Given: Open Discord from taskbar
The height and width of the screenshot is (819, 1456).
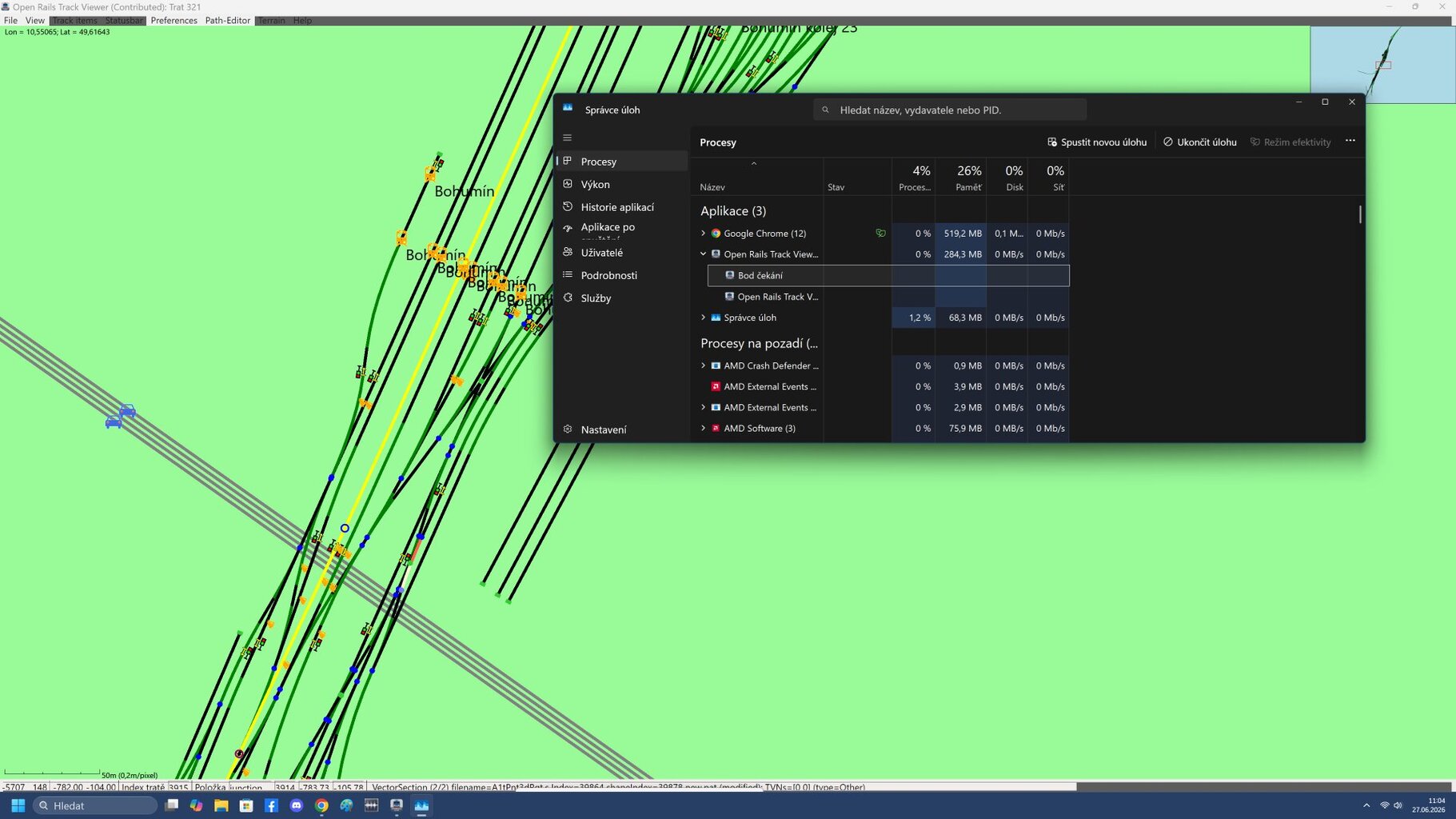Looking at the screenshot, I should 296,805.
